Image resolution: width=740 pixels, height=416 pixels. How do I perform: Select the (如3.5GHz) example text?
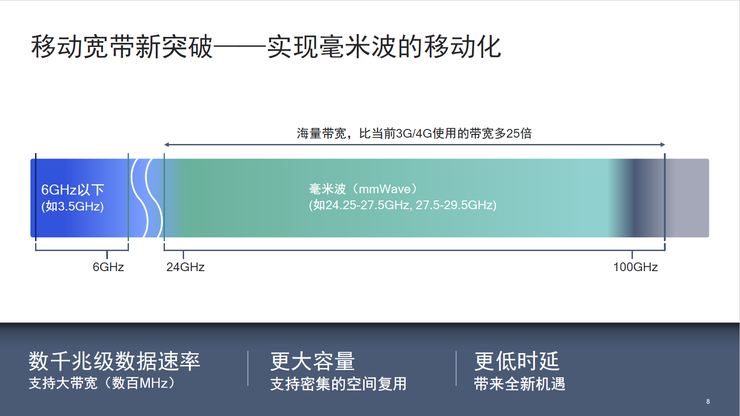pos(72,207)
